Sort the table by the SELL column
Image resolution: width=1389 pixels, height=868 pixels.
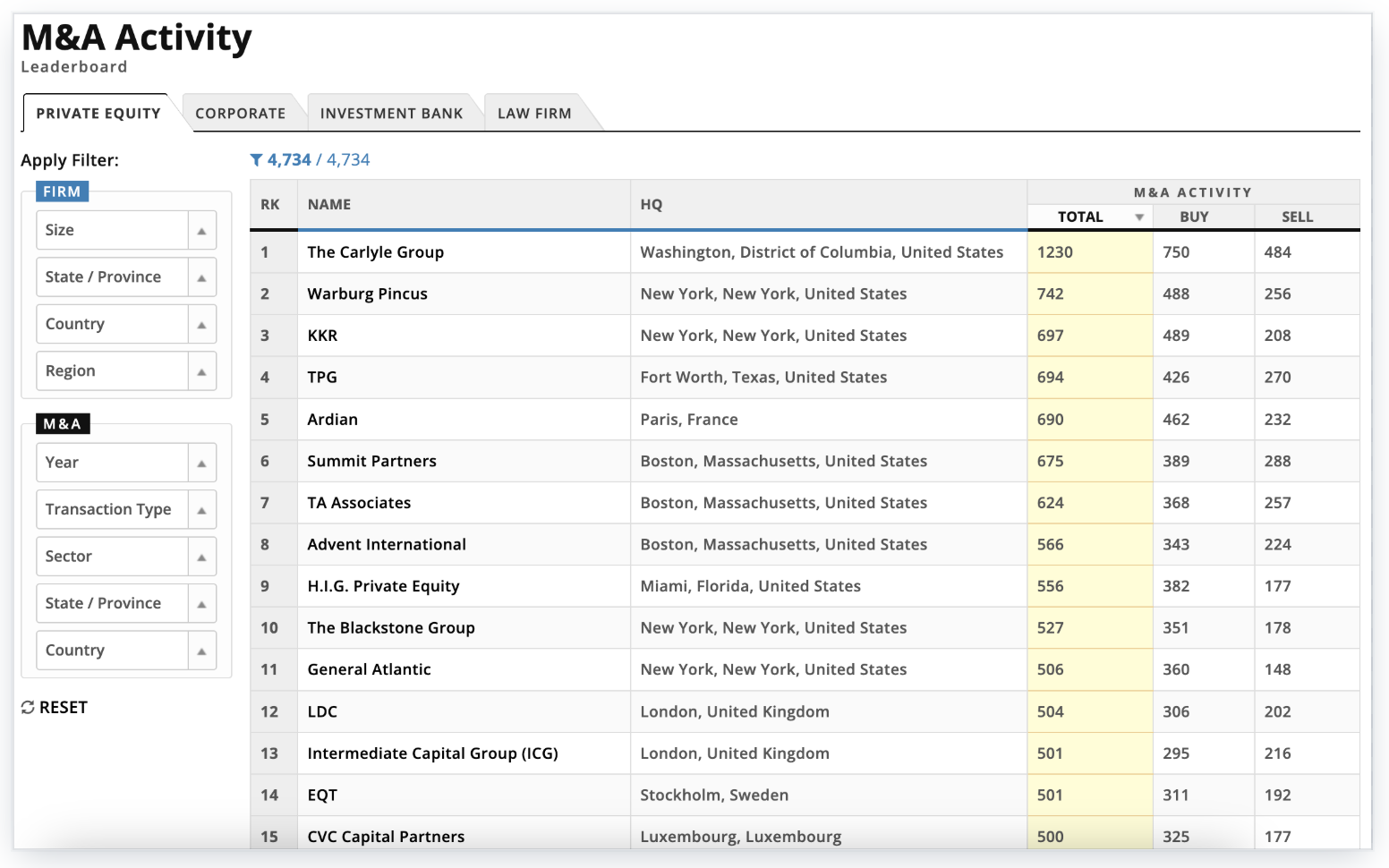[x=1297, y=217]
